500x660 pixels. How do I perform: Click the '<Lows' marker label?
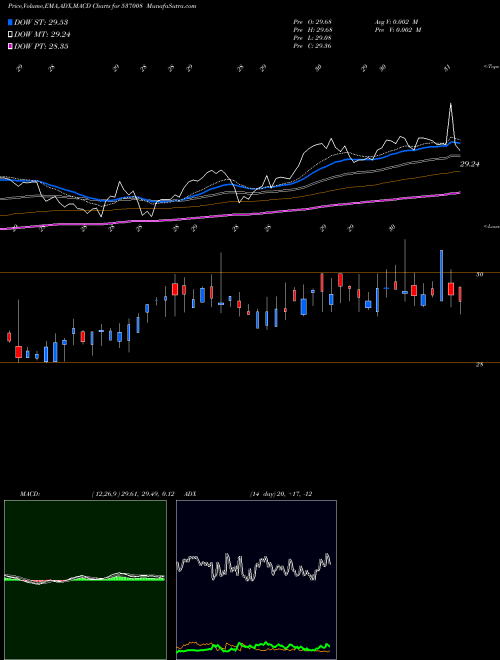click(x=491, y=227)
